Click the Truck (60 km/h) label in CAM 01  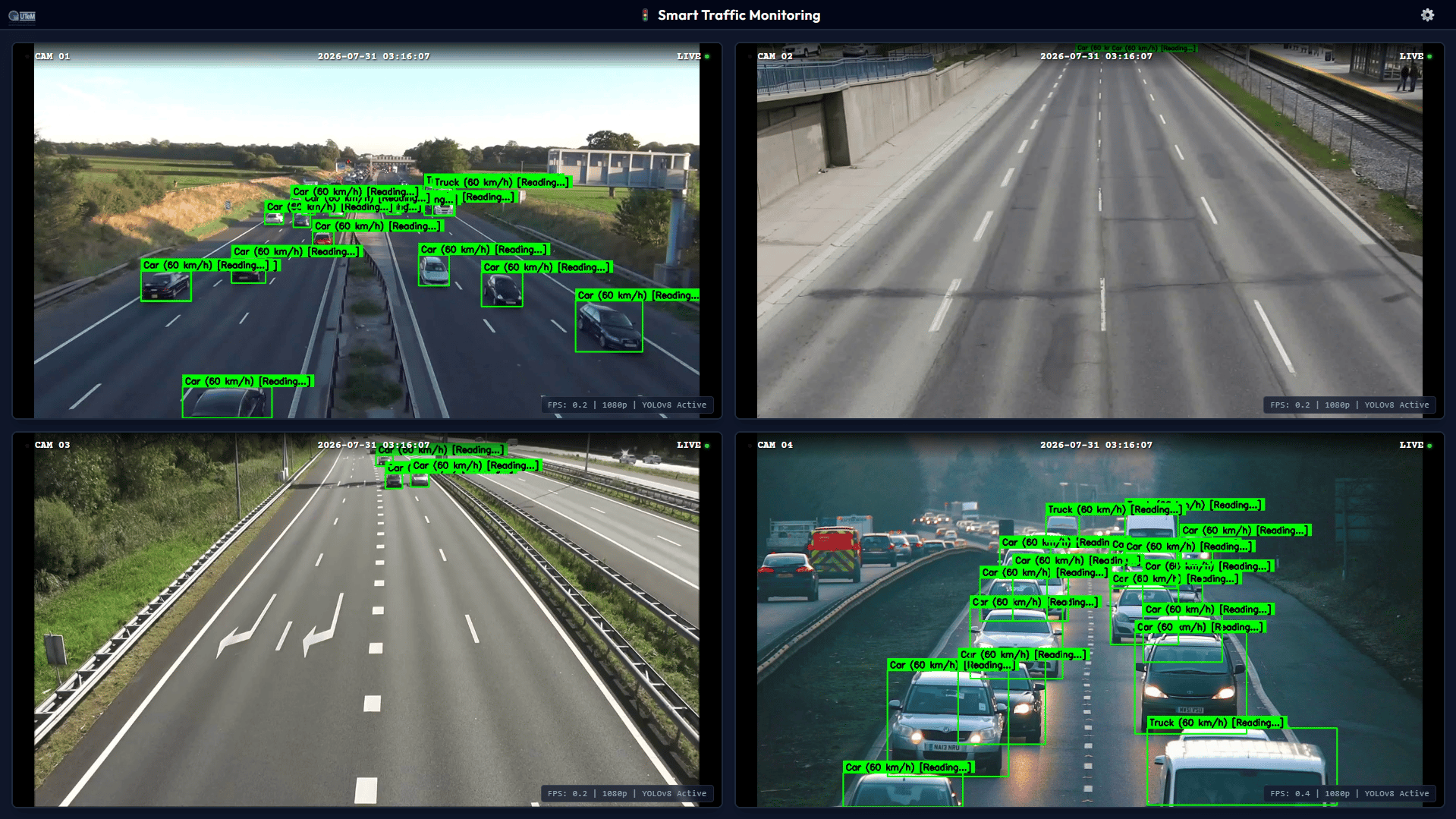[x=501, y=182]
